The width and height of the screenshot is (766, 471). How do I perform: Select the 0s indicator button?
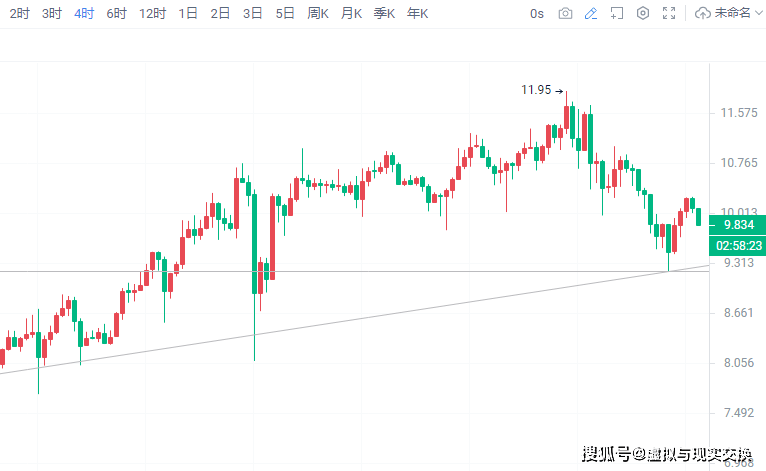[537, 14]
